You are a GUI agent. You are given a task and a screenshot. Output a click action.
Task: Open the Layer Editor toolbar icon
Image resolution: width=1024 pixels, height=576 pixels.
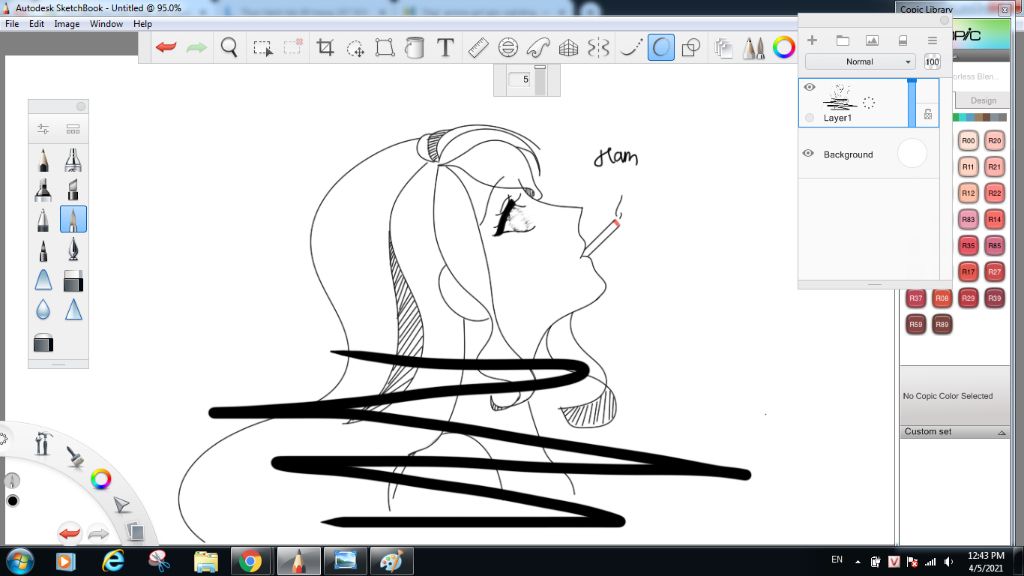coord(723,48)
